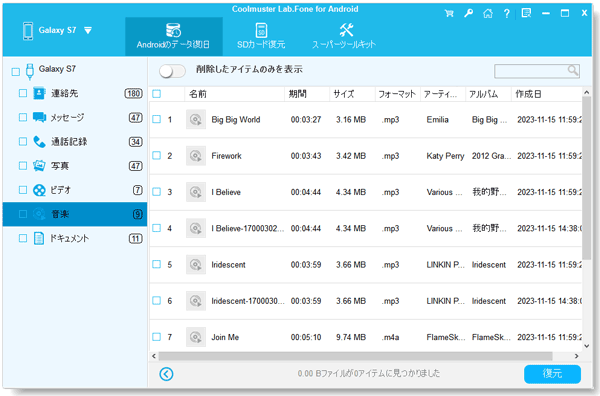Click the horizontal scrollbar right arrow

[576, 356]
